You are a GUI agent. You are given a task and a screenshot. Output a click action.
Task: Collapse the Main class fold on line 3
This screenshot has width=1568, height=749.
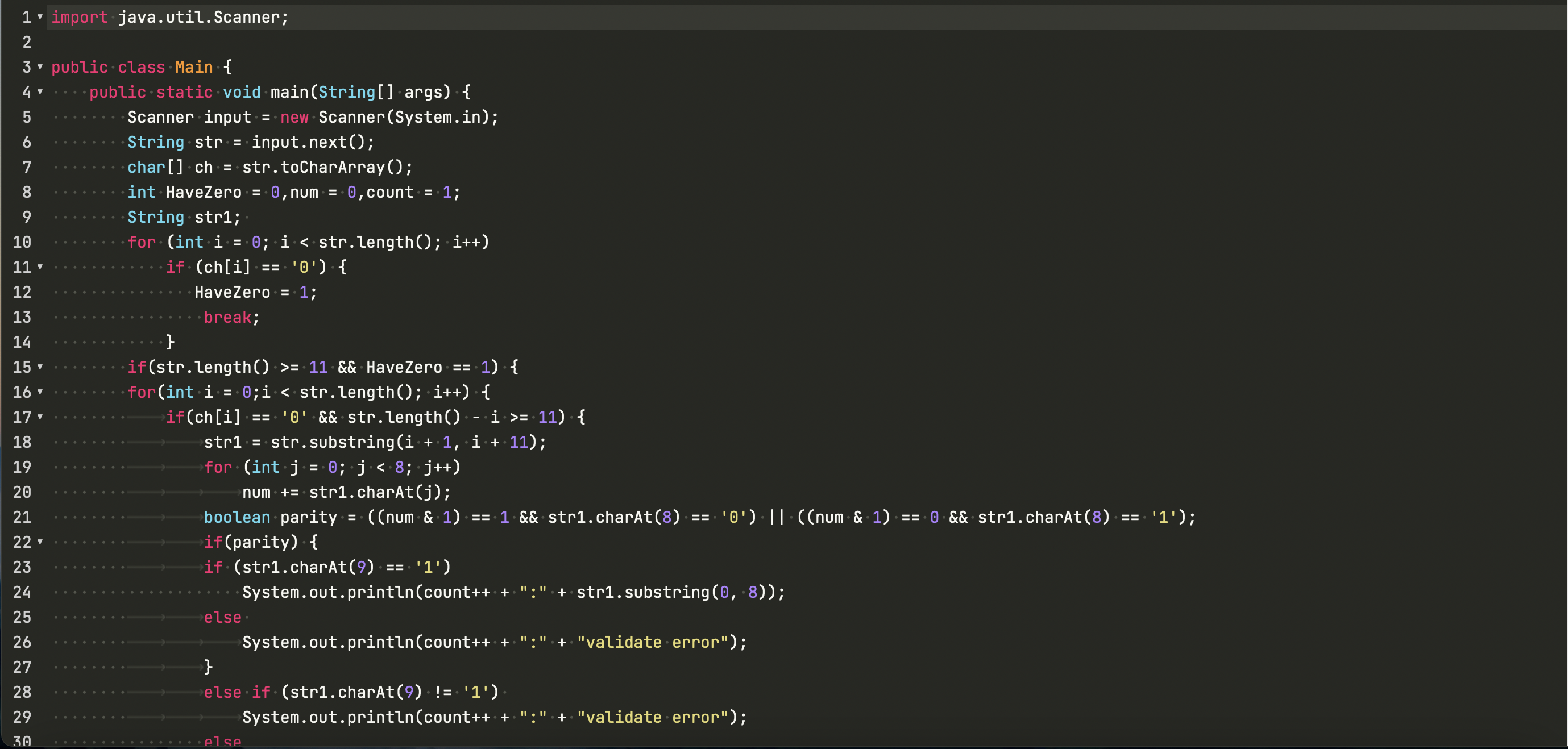tap(40, 67)
